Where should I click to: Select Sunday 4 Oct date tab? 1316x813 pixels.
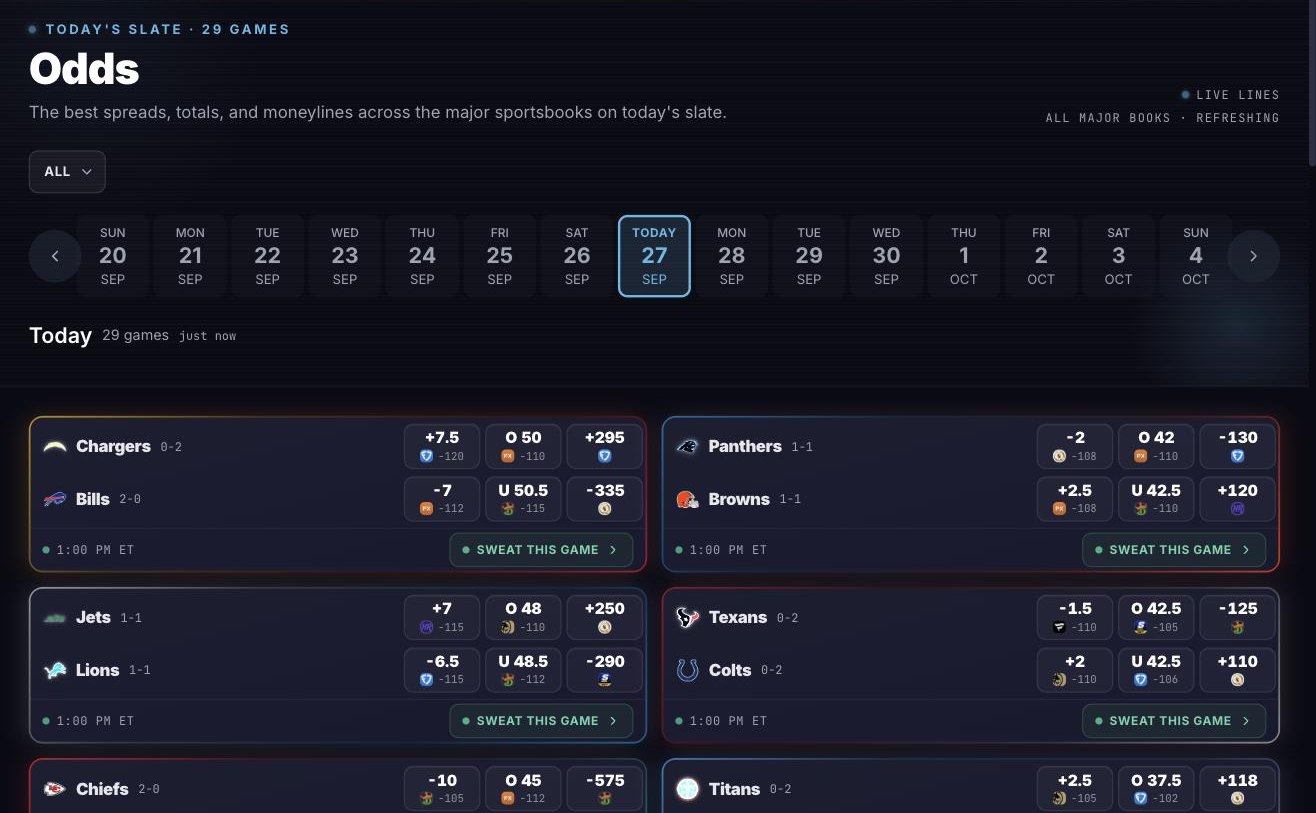point(1196,256)
